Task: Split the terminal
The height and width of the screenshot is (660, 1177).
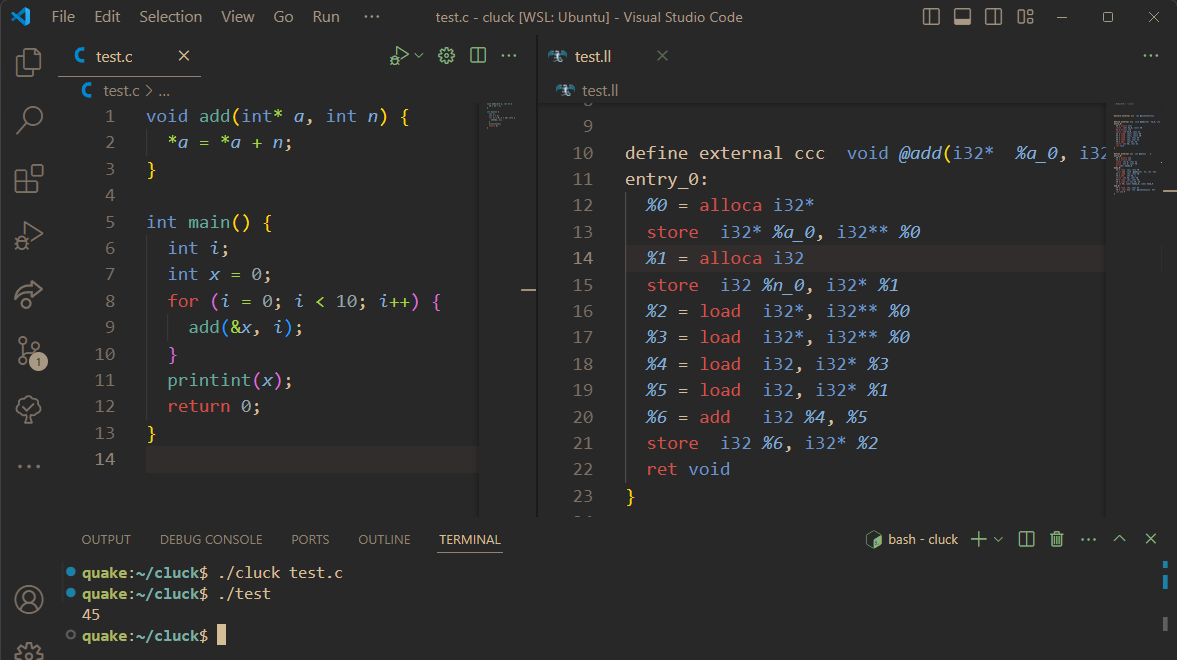Action: coord(1026,539)
